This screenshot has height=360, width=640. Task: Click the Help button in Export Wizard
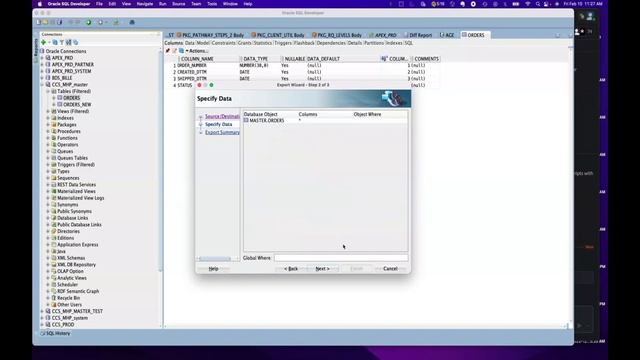tap(213, 269)
